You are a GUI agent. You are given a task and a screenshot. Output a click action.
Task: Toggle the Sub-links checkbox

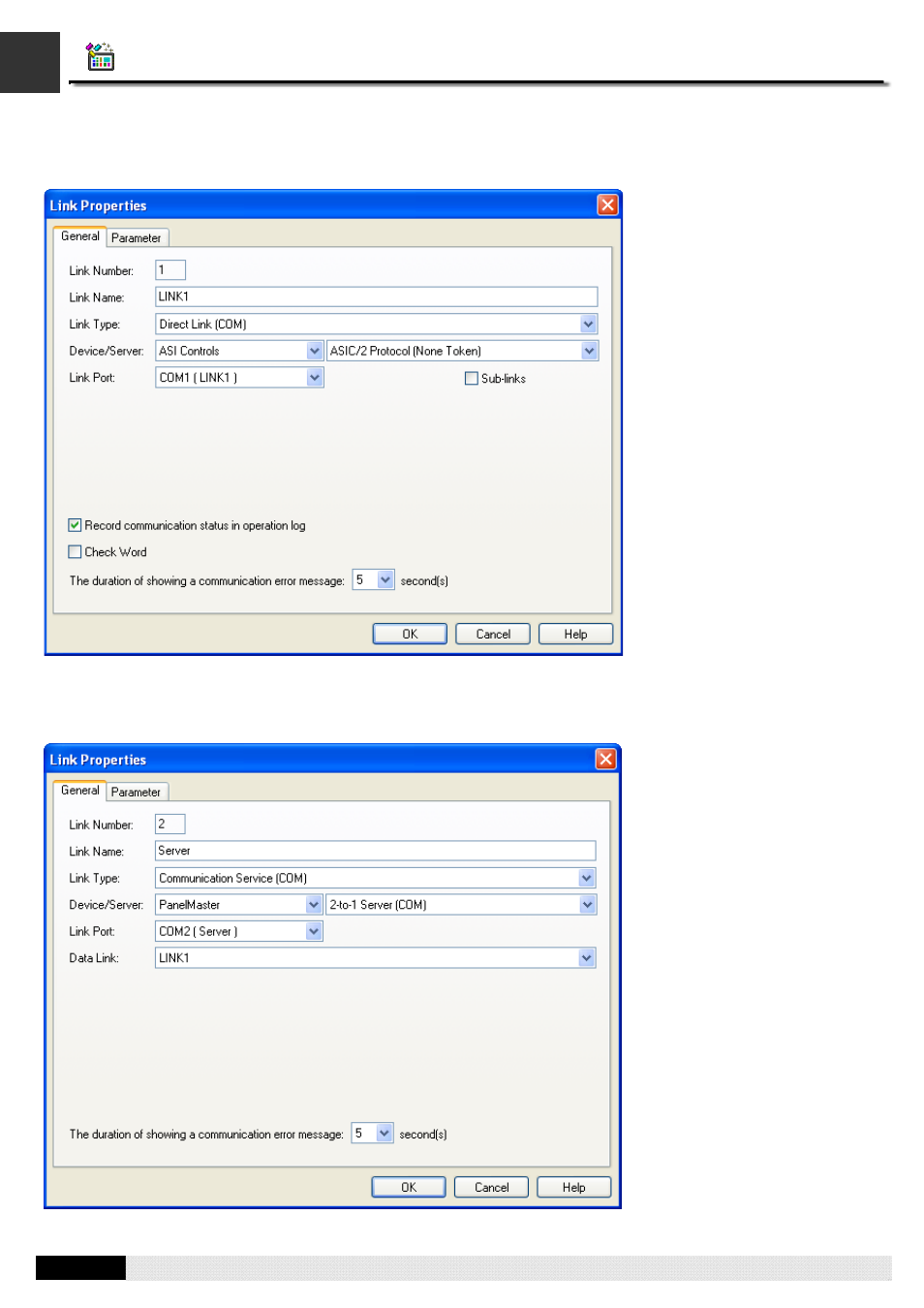(x=472, y=379)
